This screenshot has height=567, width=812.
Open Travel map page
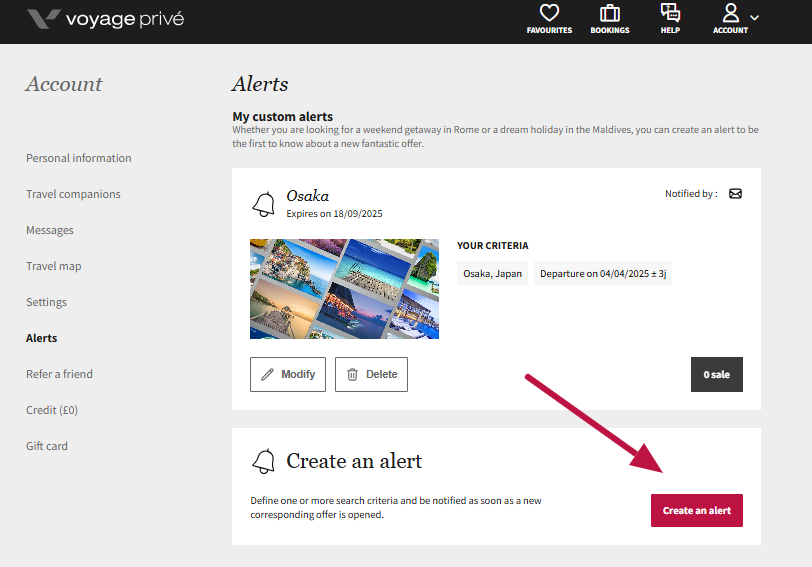53,266
